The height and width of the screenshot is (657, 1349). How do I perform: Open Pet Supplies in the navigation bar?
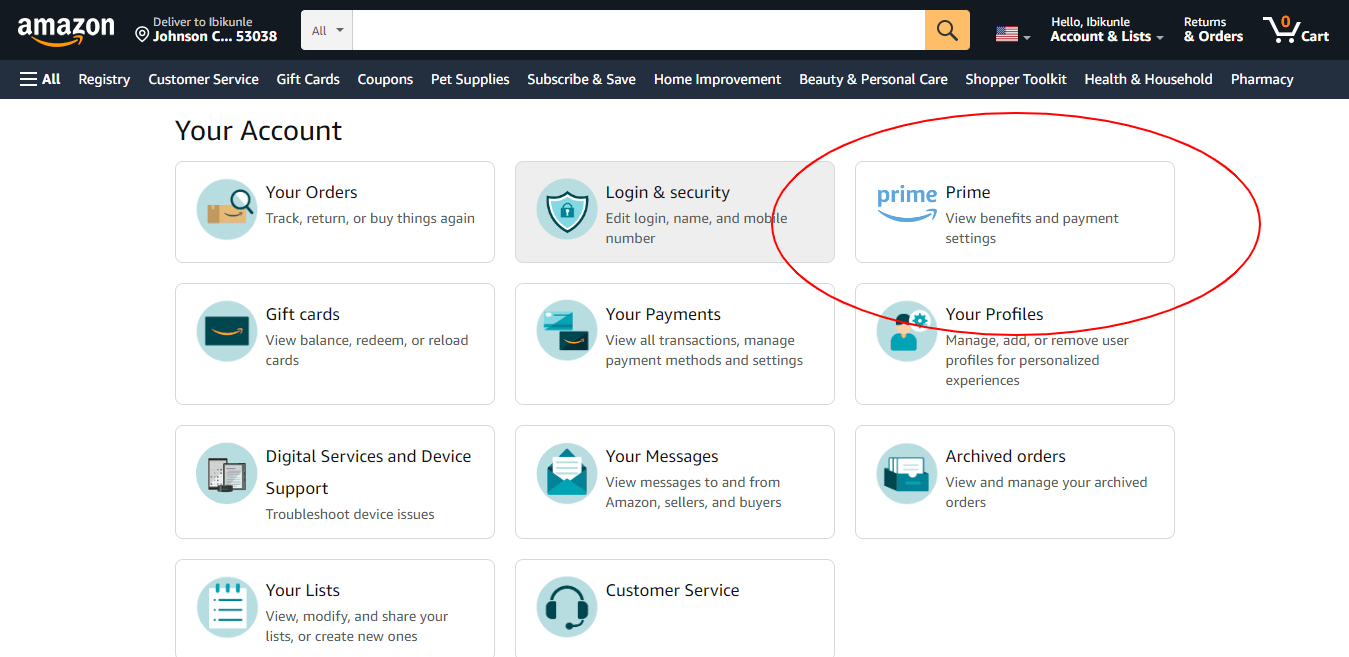click(470, 79)
